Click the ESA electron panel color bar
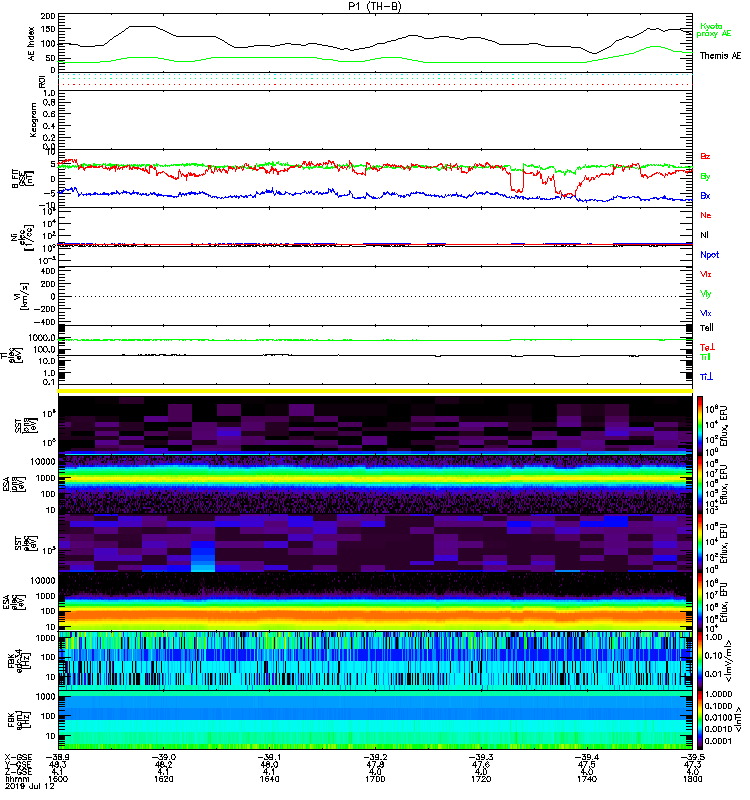Image resolution: width=750 pixels, height=800 pixels. pyautogui.click(x=700, y=602)
